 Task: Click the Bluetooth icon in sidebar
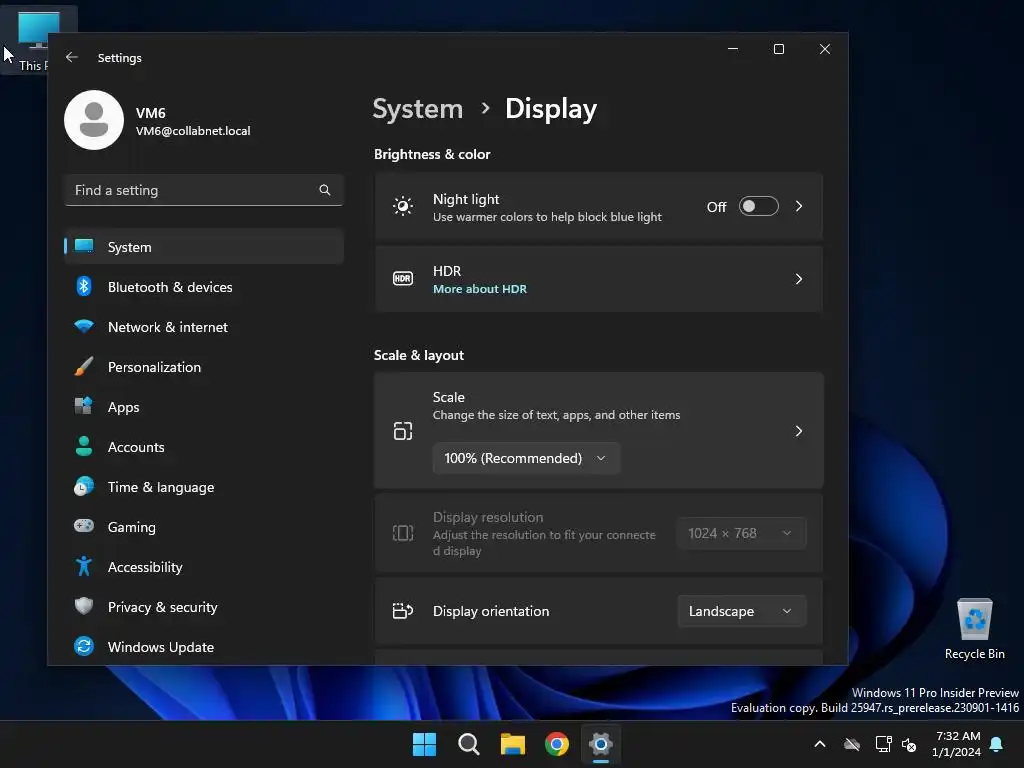click(84, 286)
